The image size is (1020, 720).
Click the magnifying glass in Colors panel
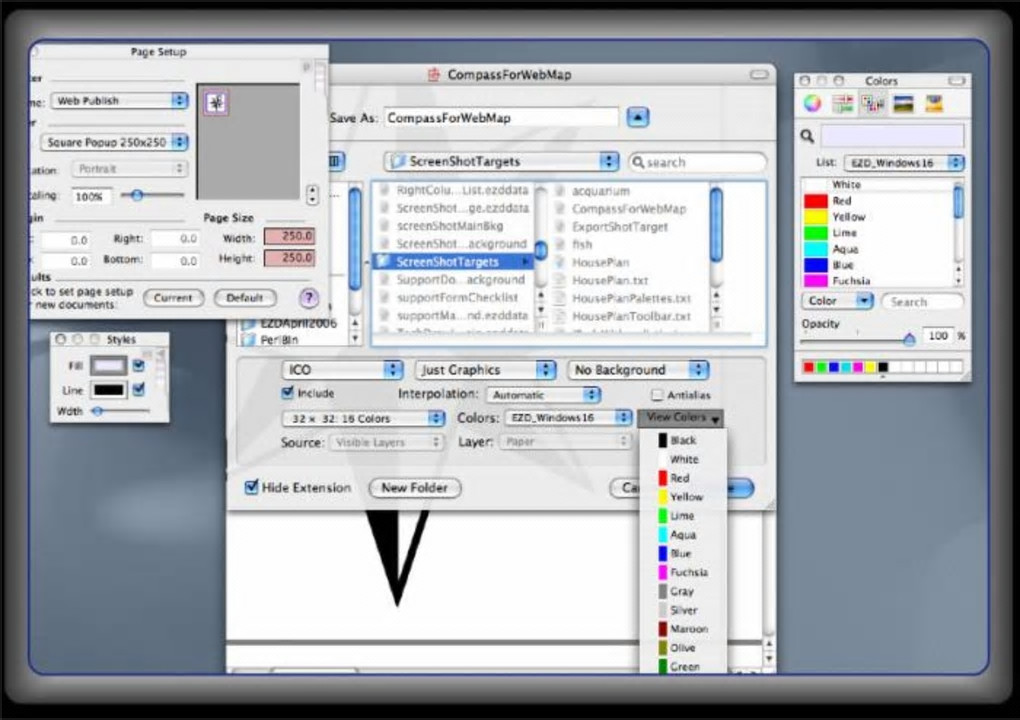click(x=807, y=137)
